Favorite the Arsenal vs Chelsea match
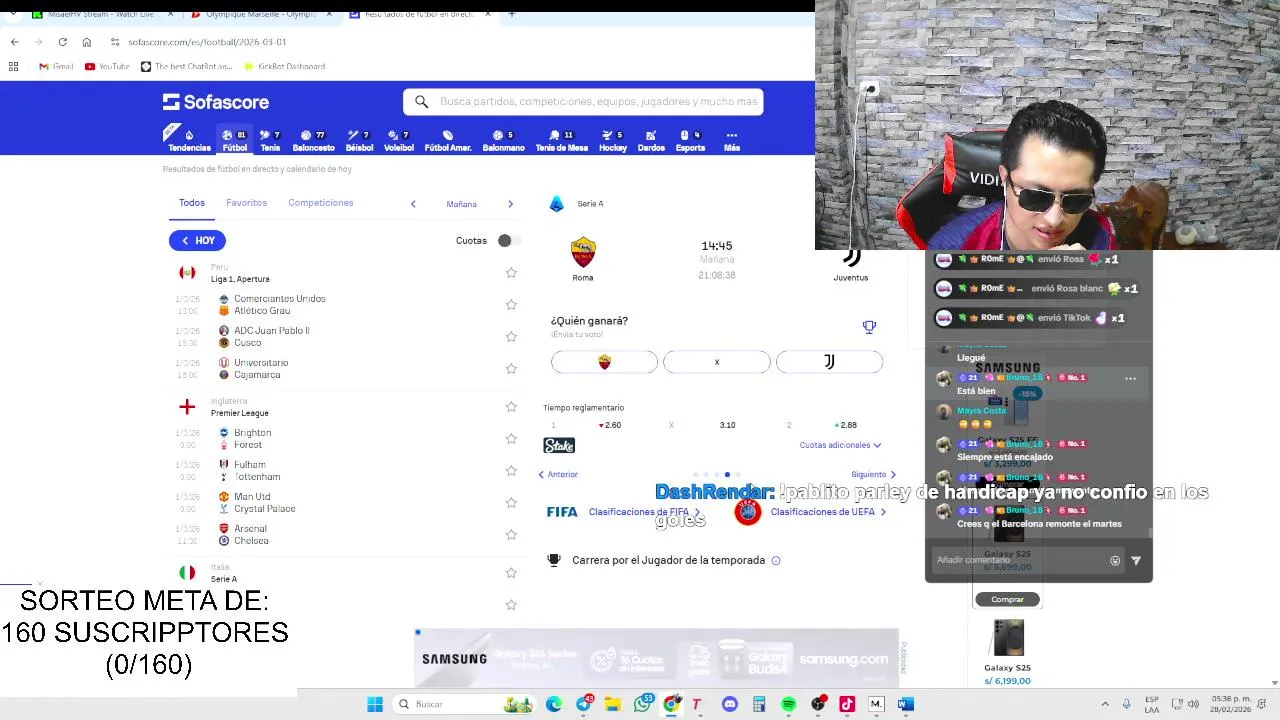The image size is (1280, 720). click(511, 535)
